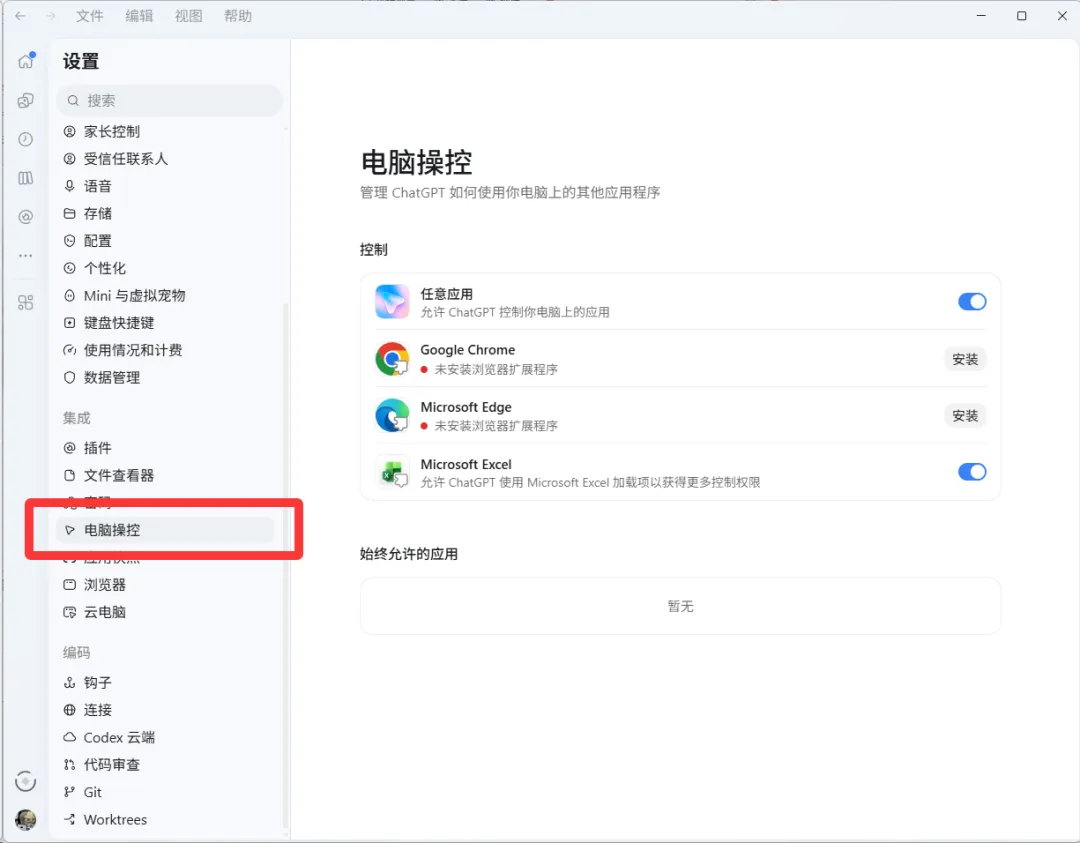Open the 编辑 menu
The width and height of the screenshot is (1080, 843).
pos(139,16)
